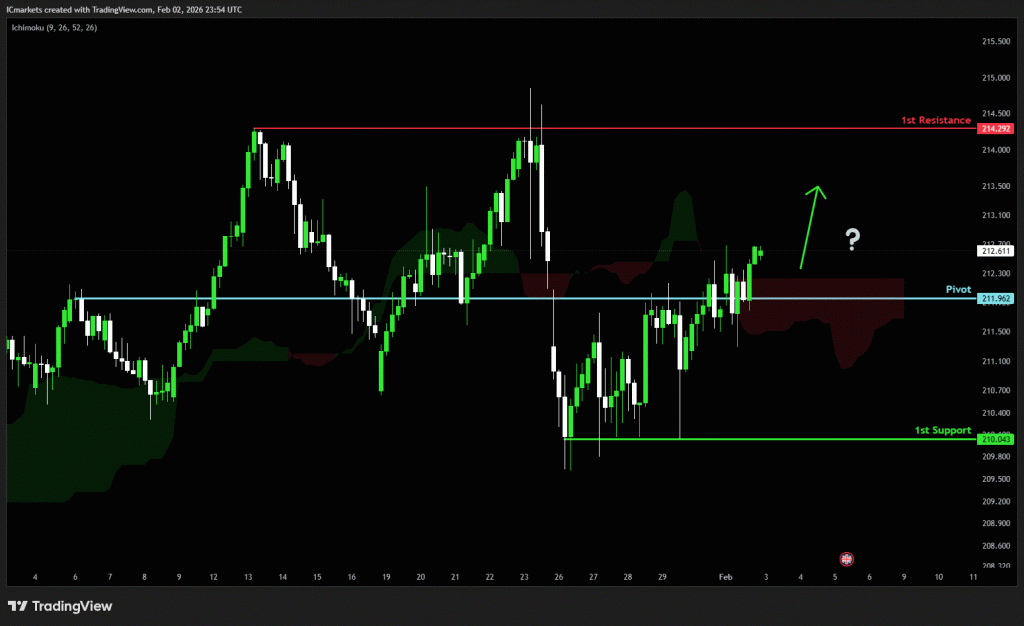The height and width of the screenshot is (626, 1024).
Task: Click the red 214.292 resistance price tag
Action: point(997,129)
